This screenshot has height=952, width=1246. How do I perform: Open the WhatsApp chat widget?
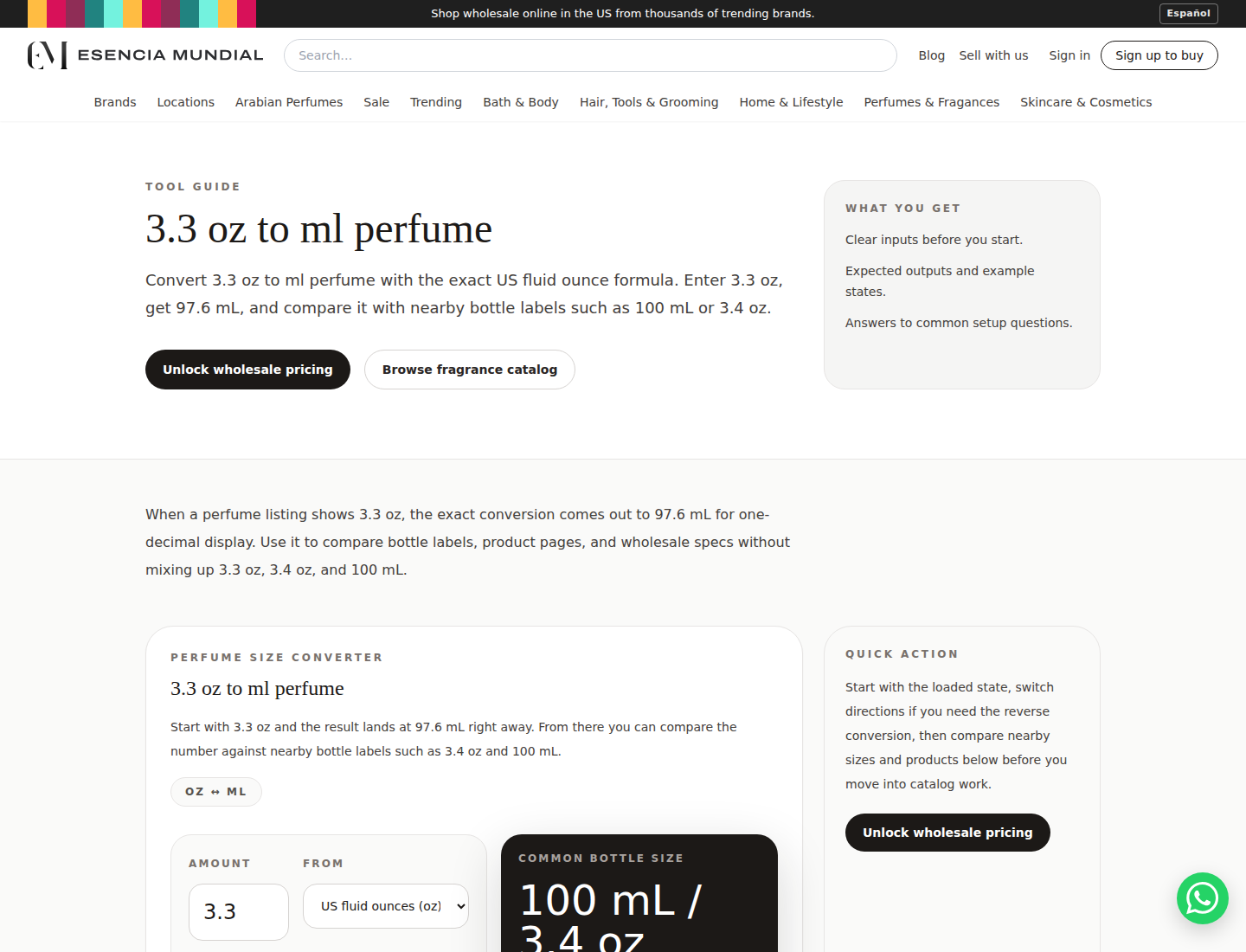[1202, 898]
